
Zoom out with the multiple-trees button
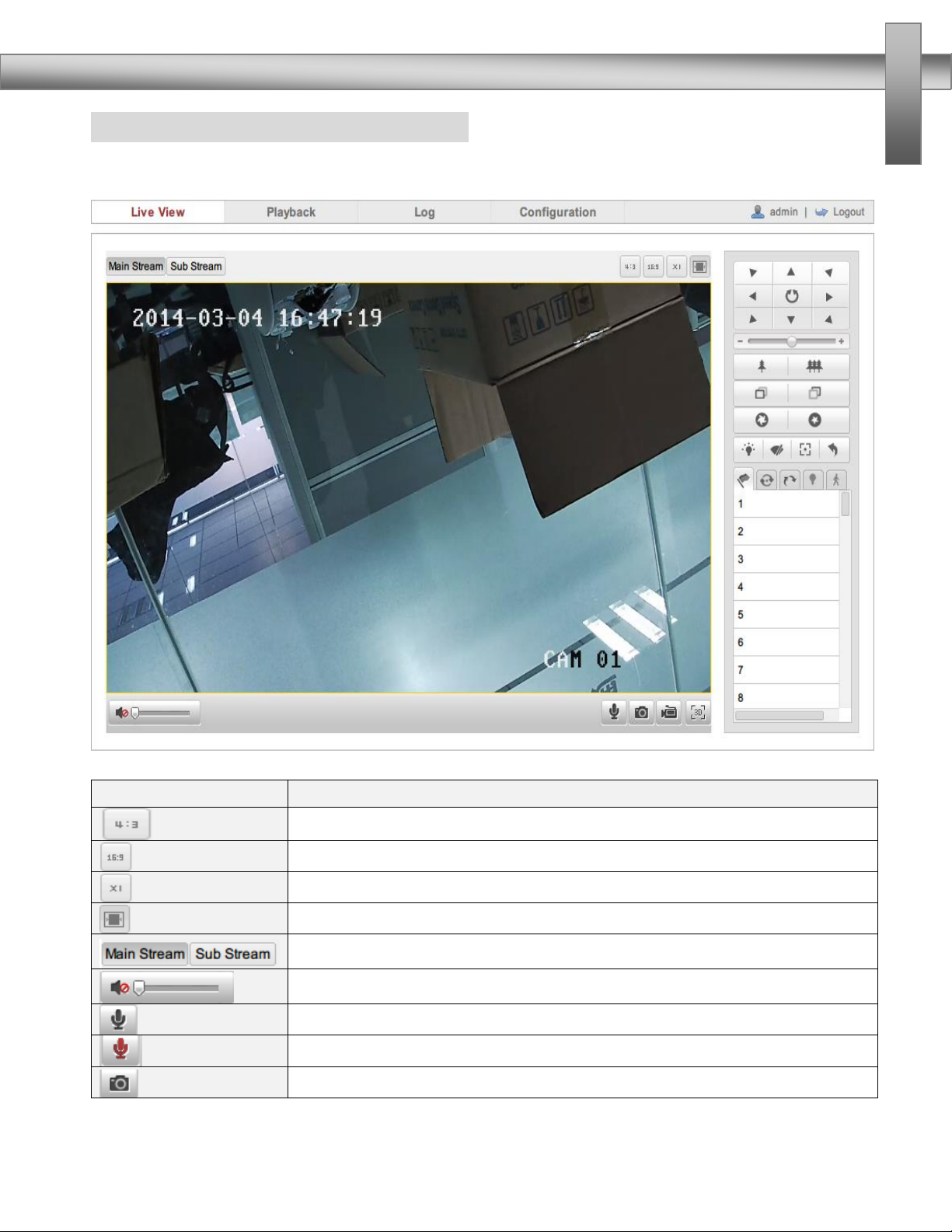(x=814, y=366)
